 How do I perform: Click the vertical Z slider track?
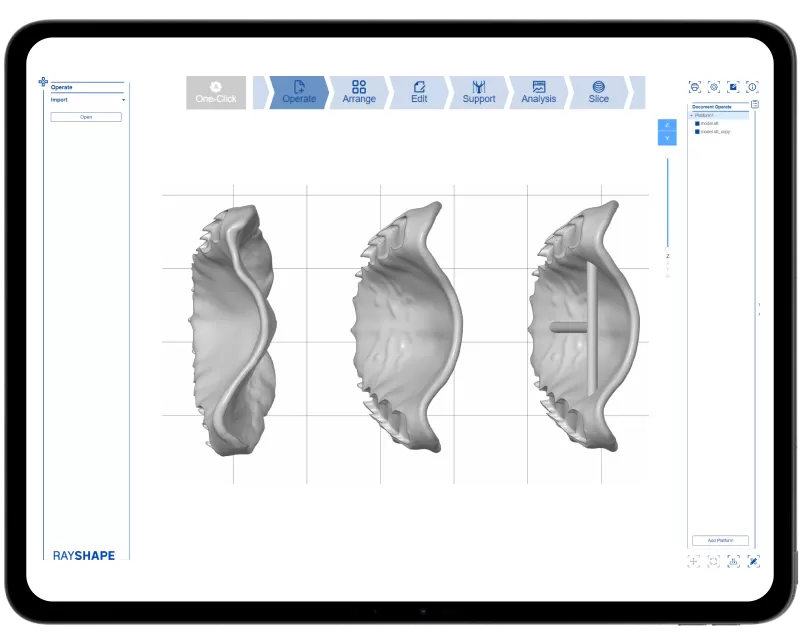pyautogui.click(x=667, y=200)
